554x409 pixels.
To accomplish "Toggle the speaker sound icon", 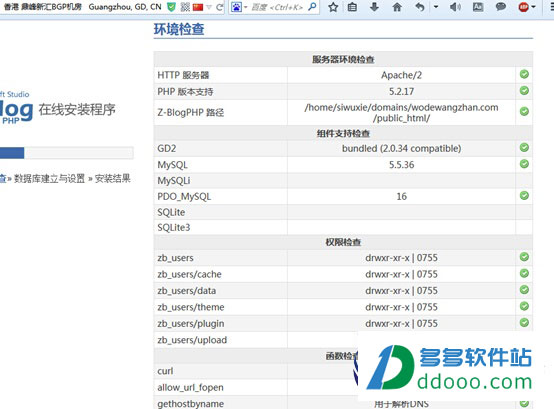I will click(x=455, y=7).
